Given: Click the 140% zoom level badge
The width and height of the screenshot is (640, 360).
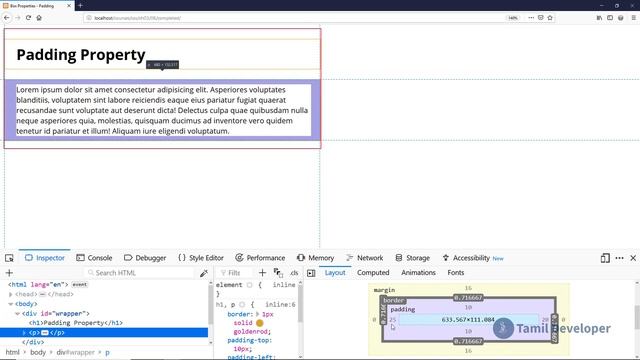Looking at the screenshot, I should tap(513, 18).
